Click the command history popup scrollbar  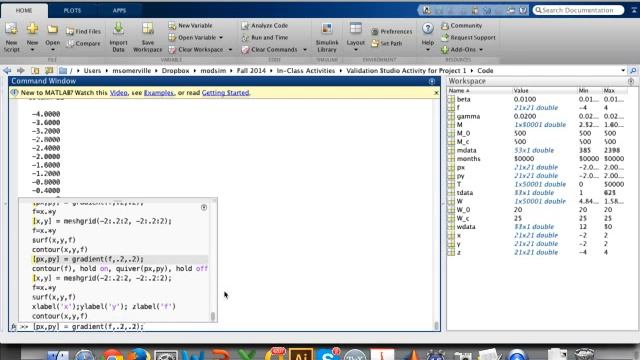coord(213,316)
